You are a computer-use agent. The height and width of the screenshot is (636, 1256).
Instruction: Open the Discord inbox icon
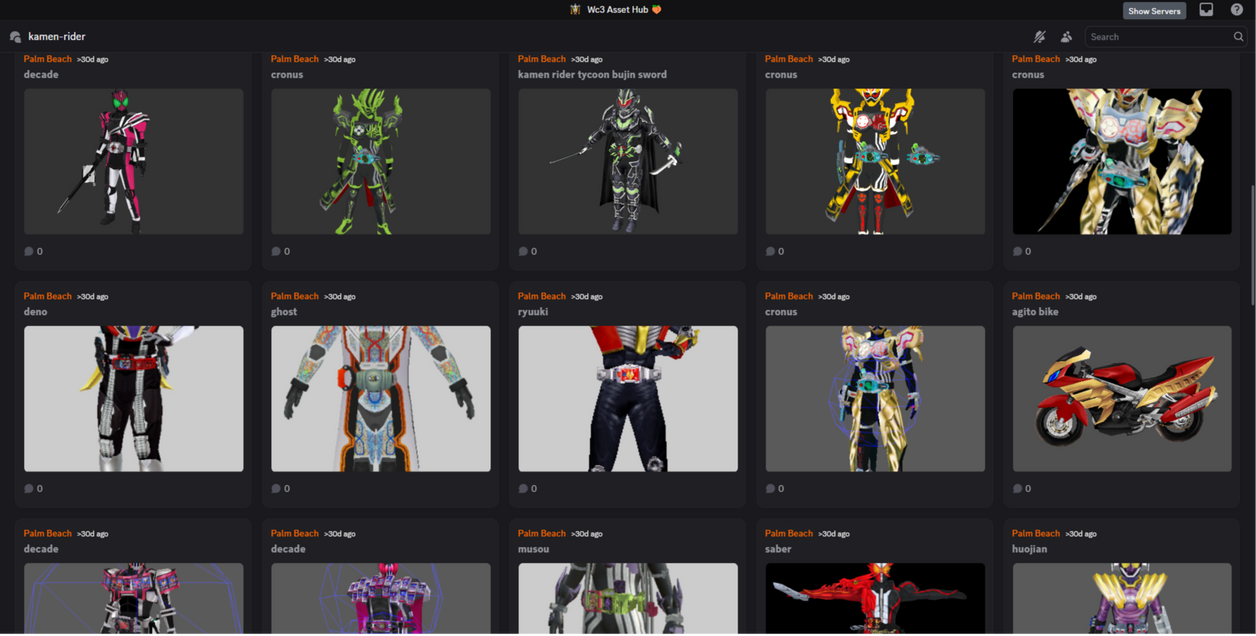[1206, 10]
